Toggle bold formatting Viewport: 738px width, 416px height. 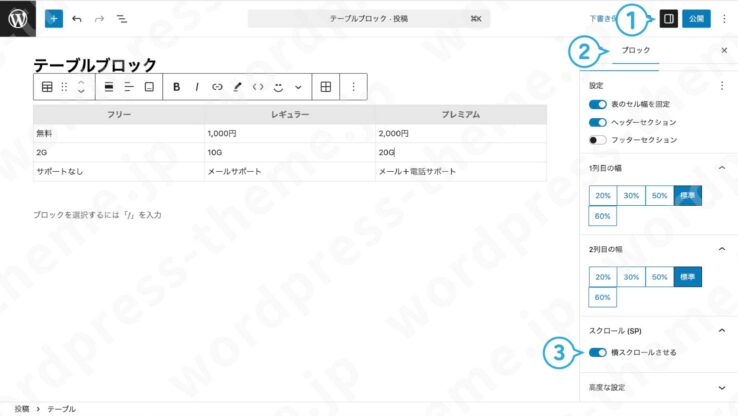(x=176, y=87)
